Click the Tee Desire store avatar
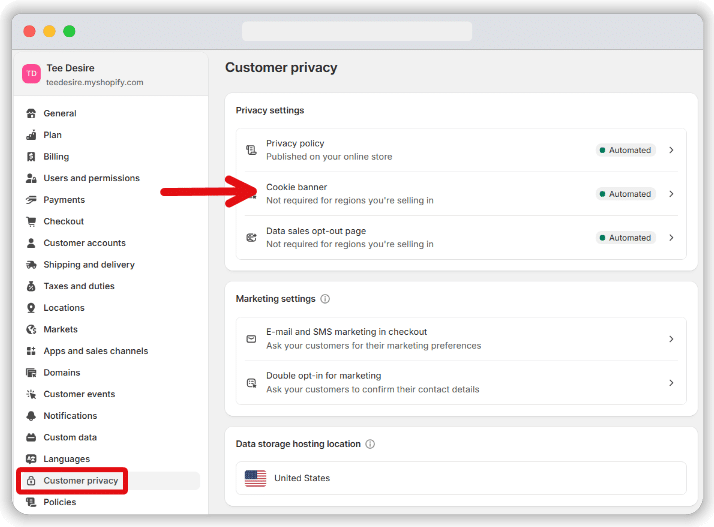The width and height of the screenshot is (714, 527). click(31, 74)
